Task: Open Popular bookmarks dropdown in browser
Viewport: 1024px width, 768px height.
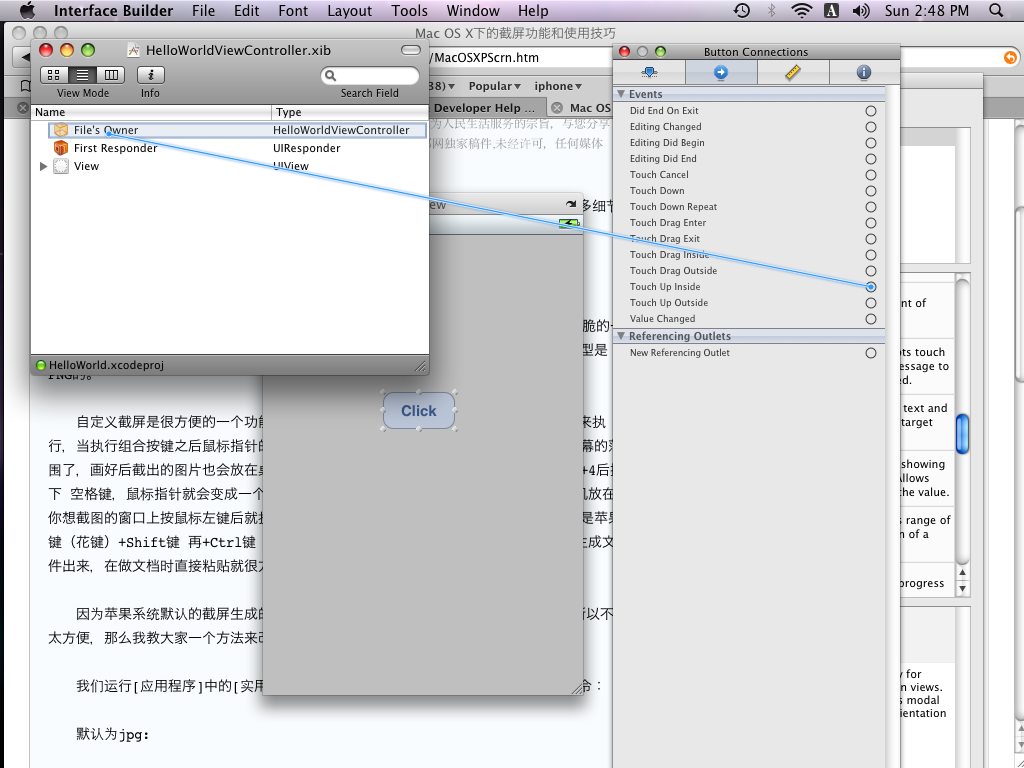Action: pyautogui.click(x=494, y=86)
